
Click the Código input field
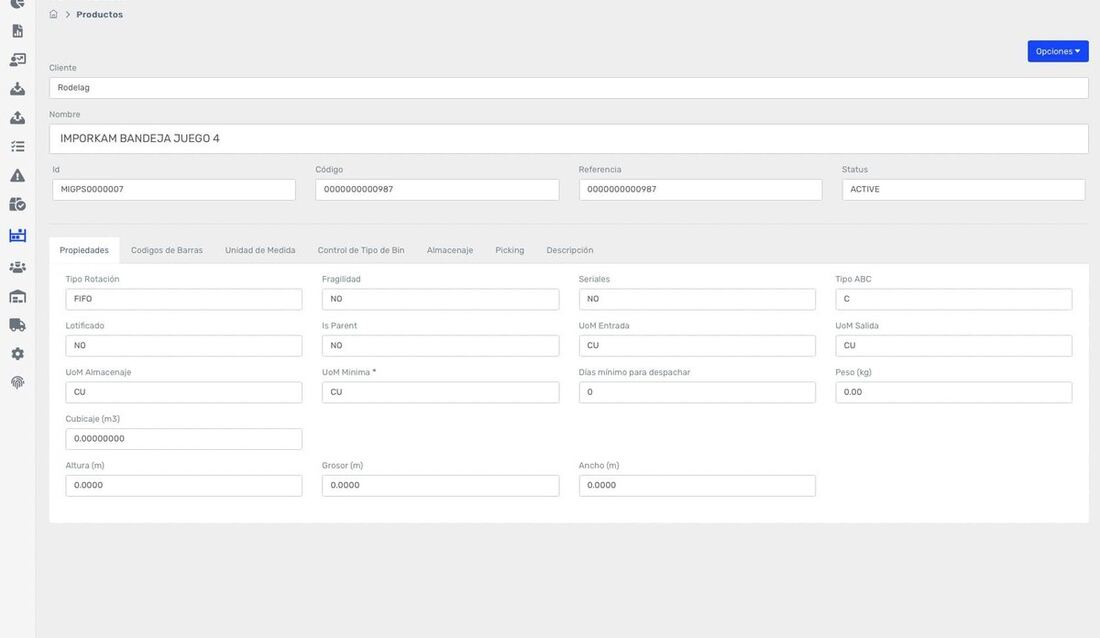[x=437, y=190]
